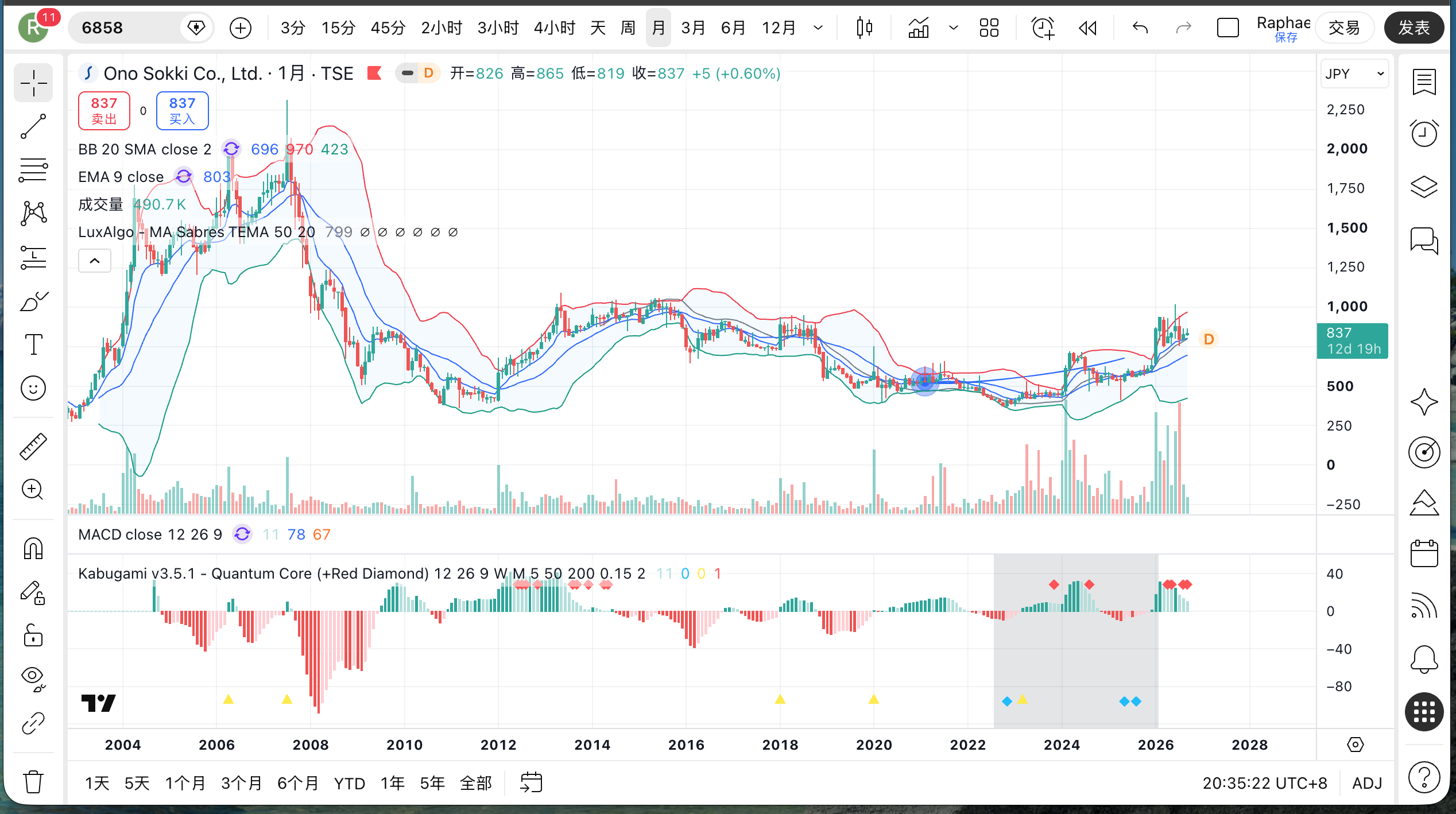Click the current price label 837
Viewport: 1456px width, 814px height.
coord(1352,341)
